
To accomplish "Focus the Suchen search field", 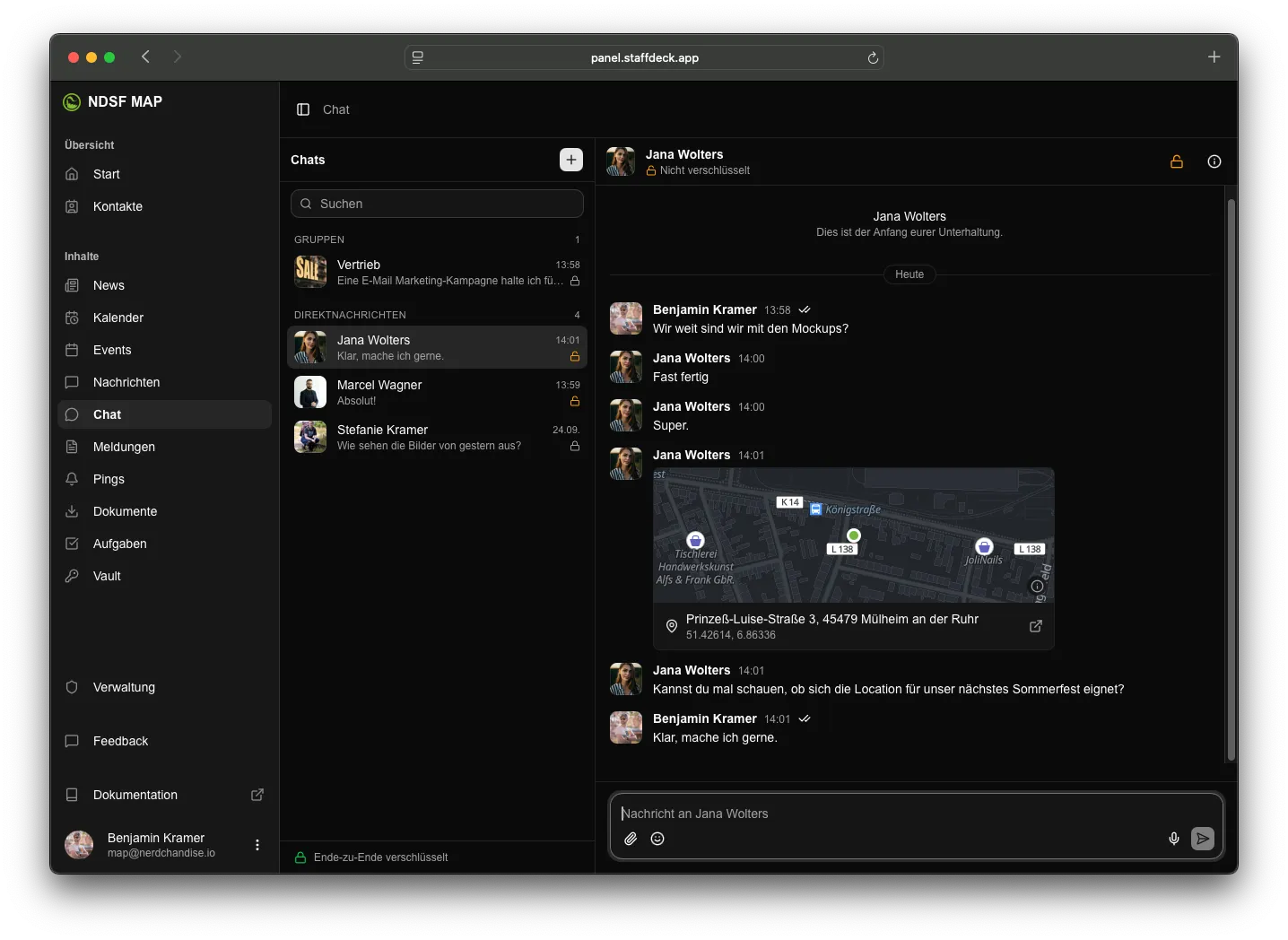I will pos(437,204).
